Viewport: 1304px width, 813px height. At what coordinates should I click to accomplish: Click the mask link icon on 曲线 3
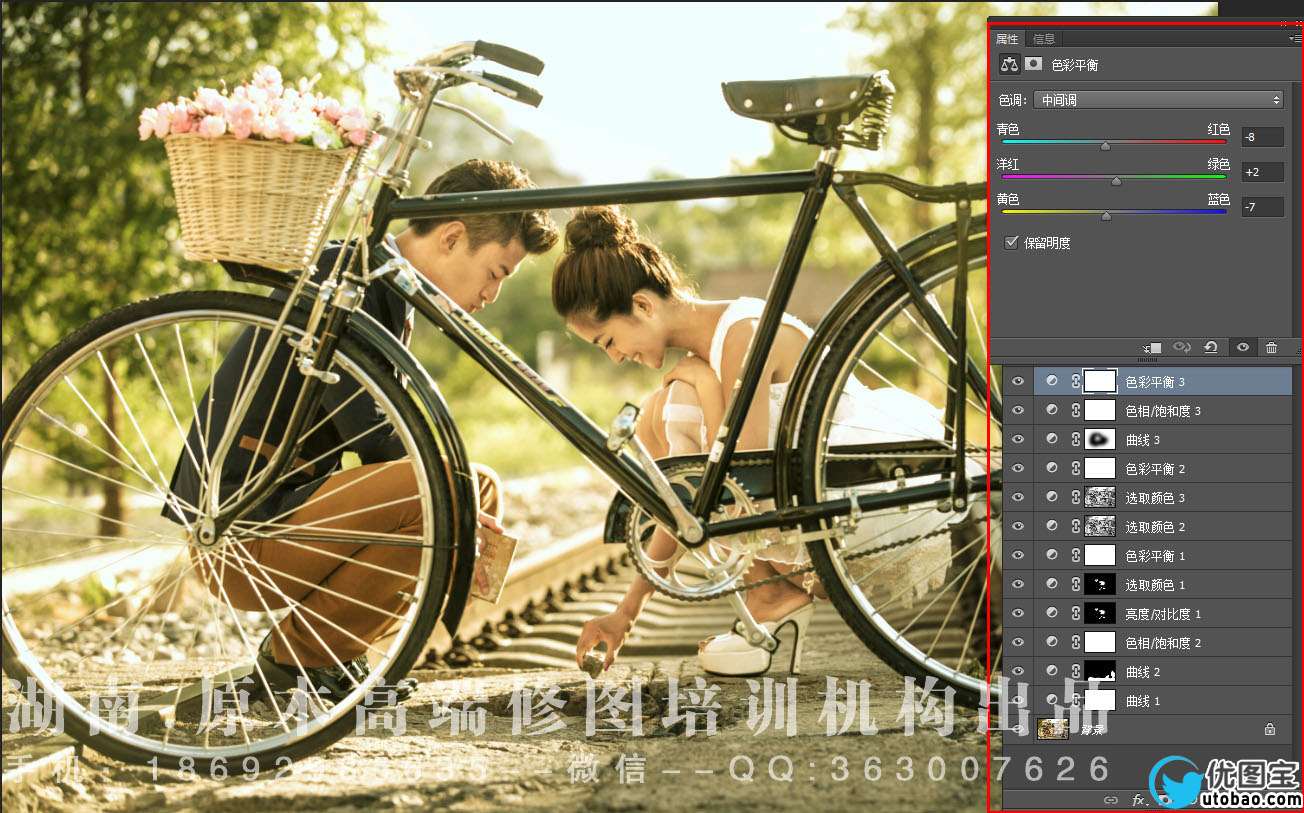1076,439
